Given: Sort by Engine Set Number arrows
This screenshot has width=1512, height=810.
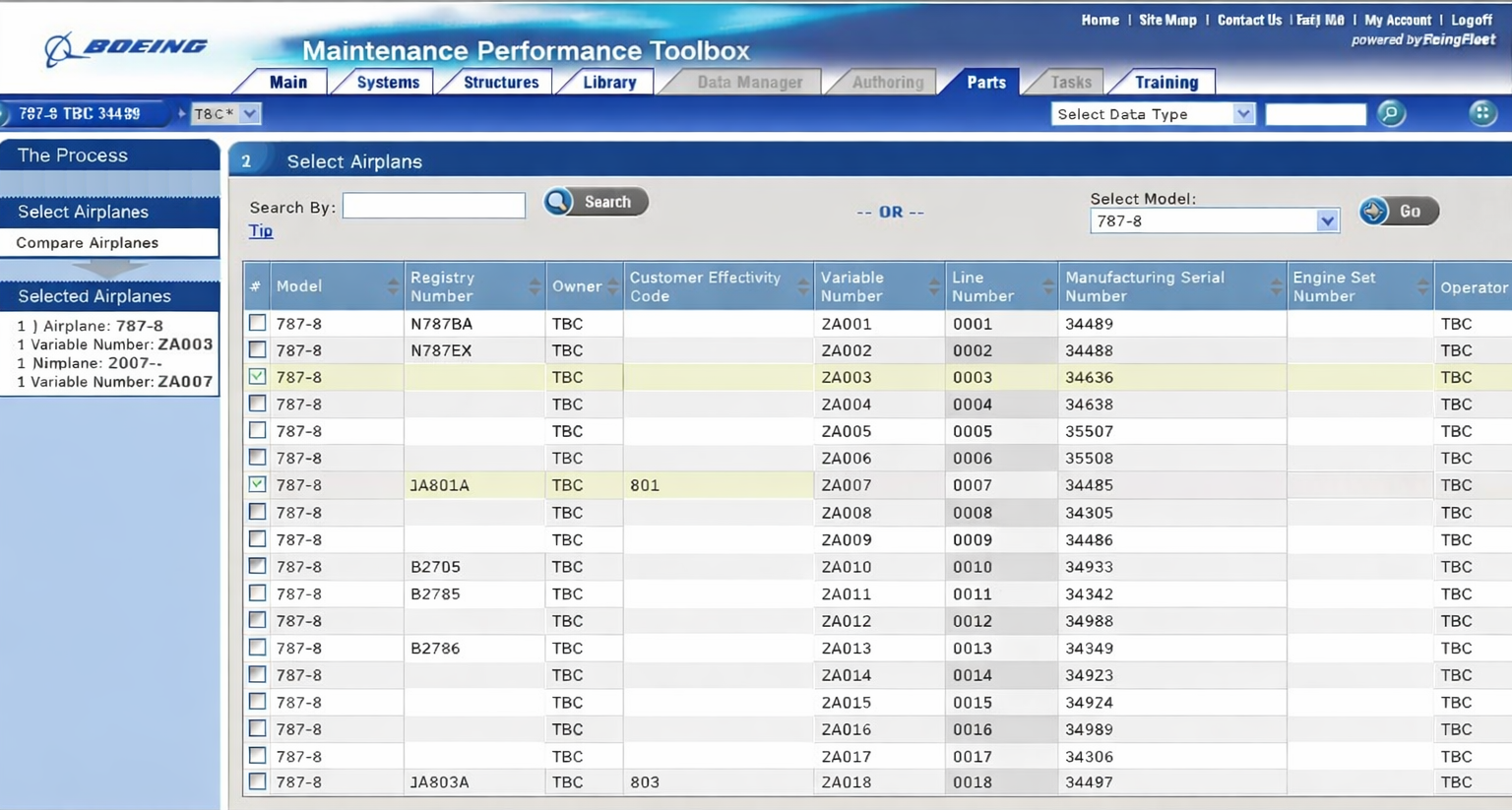Looking at the screenshot, I should tap(1422, 286).
